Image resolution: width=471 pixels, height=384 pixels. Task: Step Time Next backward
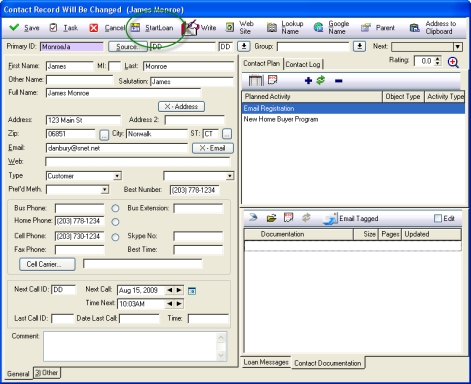[170, 303]
